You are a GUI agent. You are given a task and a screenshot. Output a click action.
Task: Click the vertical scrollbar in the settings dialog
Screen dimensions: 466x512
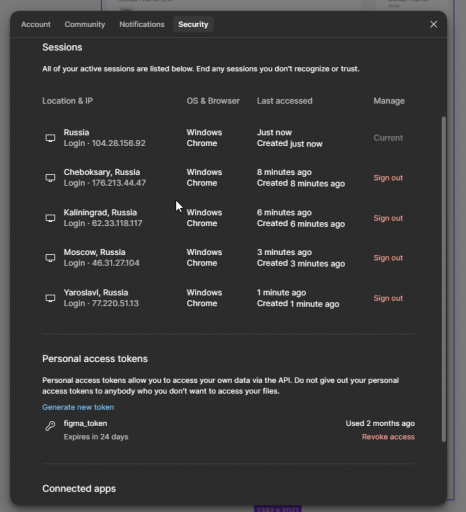point(443,279)
